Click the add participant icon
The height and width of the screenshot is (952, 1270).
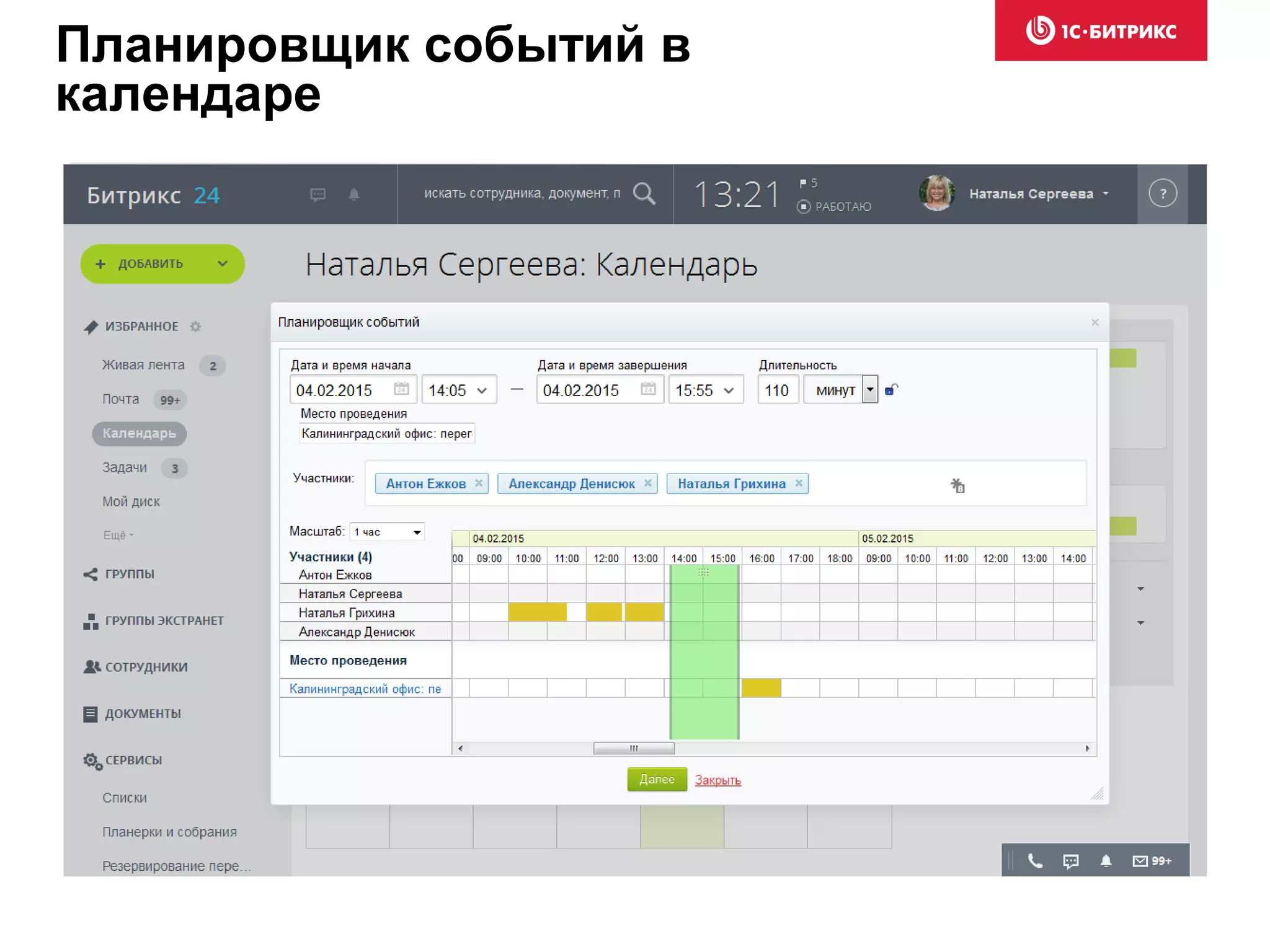[x=957, y=485]
